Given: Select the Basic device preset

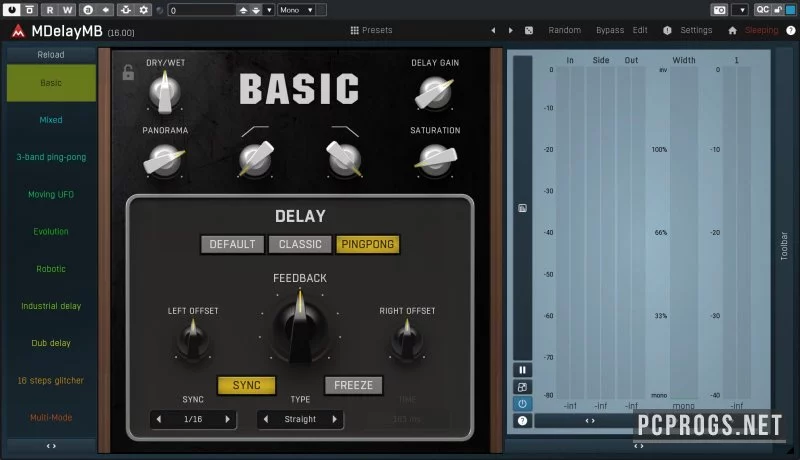Looking at the screenshot, I should (x=51, y=83).
